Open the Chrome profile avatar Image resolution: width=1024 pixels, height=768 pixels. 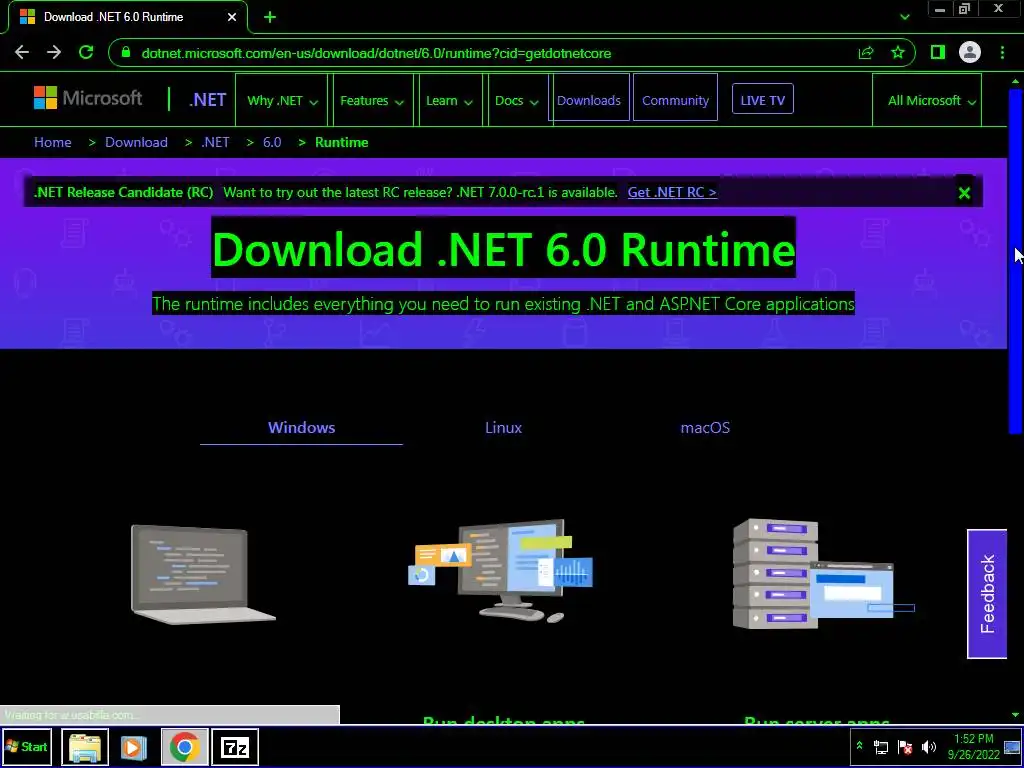tap(970, 53)
